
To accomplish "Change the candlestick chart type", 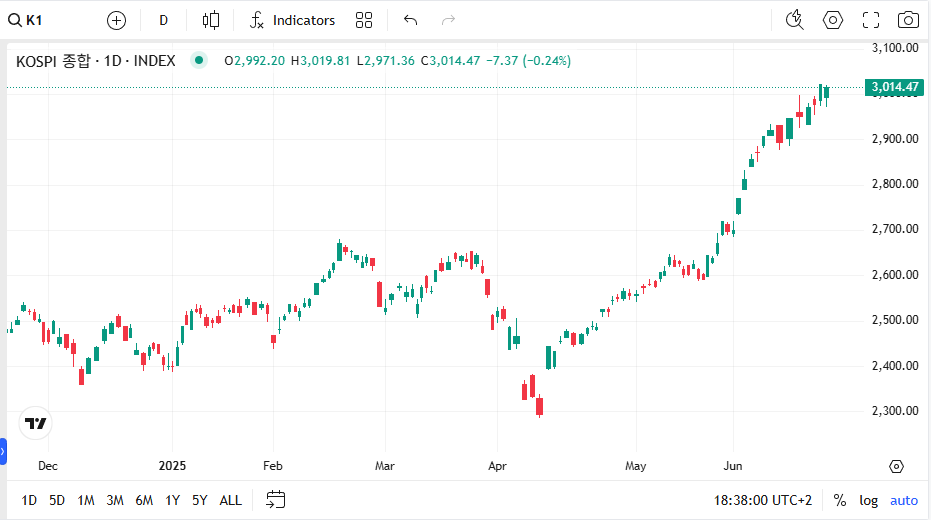I will [211, 20].
